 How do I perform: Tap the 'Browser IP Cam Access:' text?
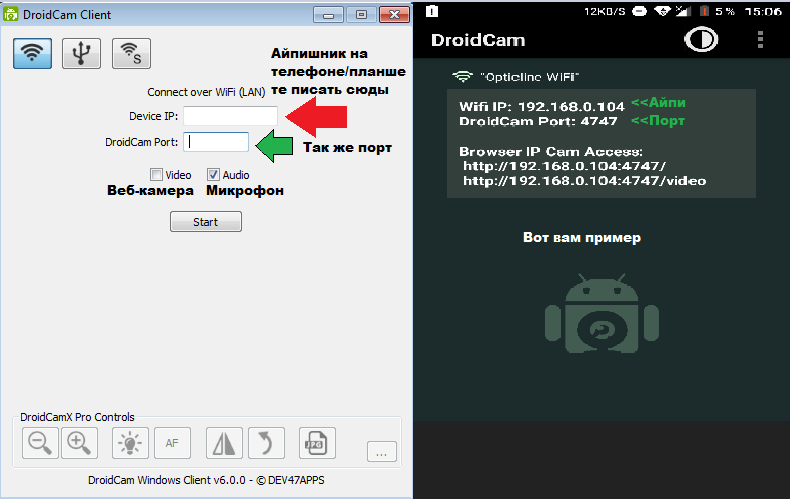click(551, 151)
